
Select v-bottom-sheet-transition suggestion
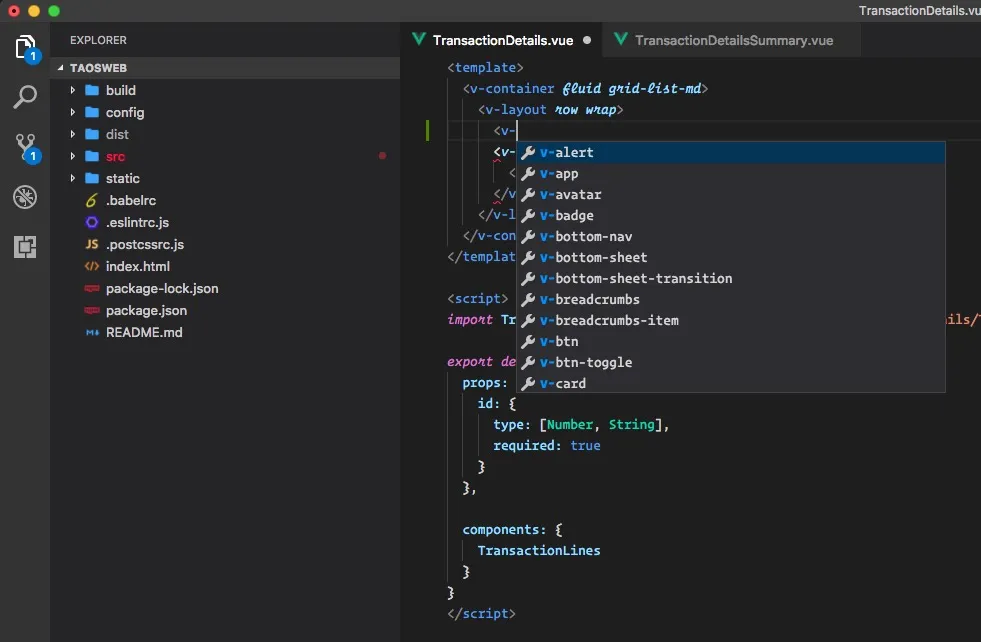tap(730, 278)
